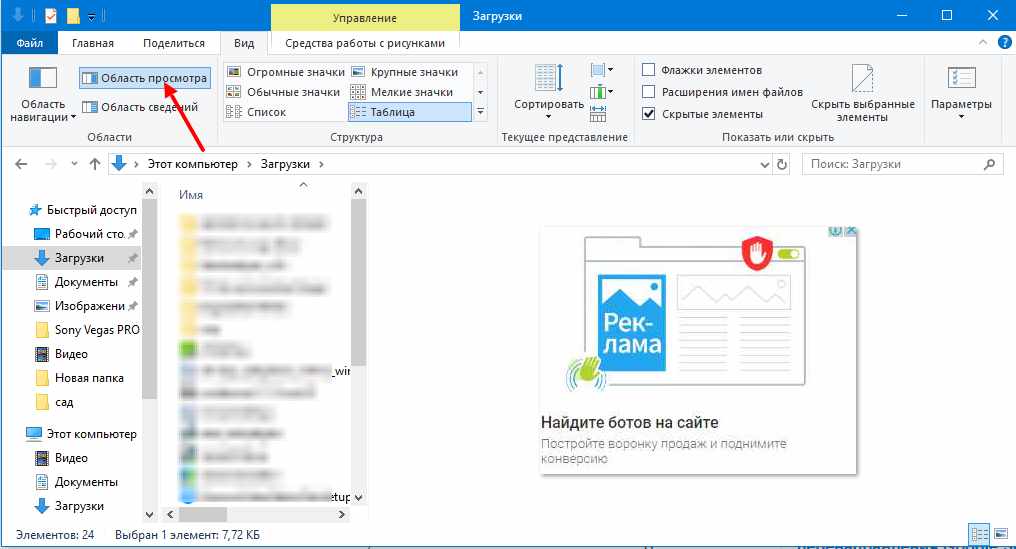Select Быстрый доступ in the navigation tree
Viewport: 1016px width, 549px height.
[82, 210]
